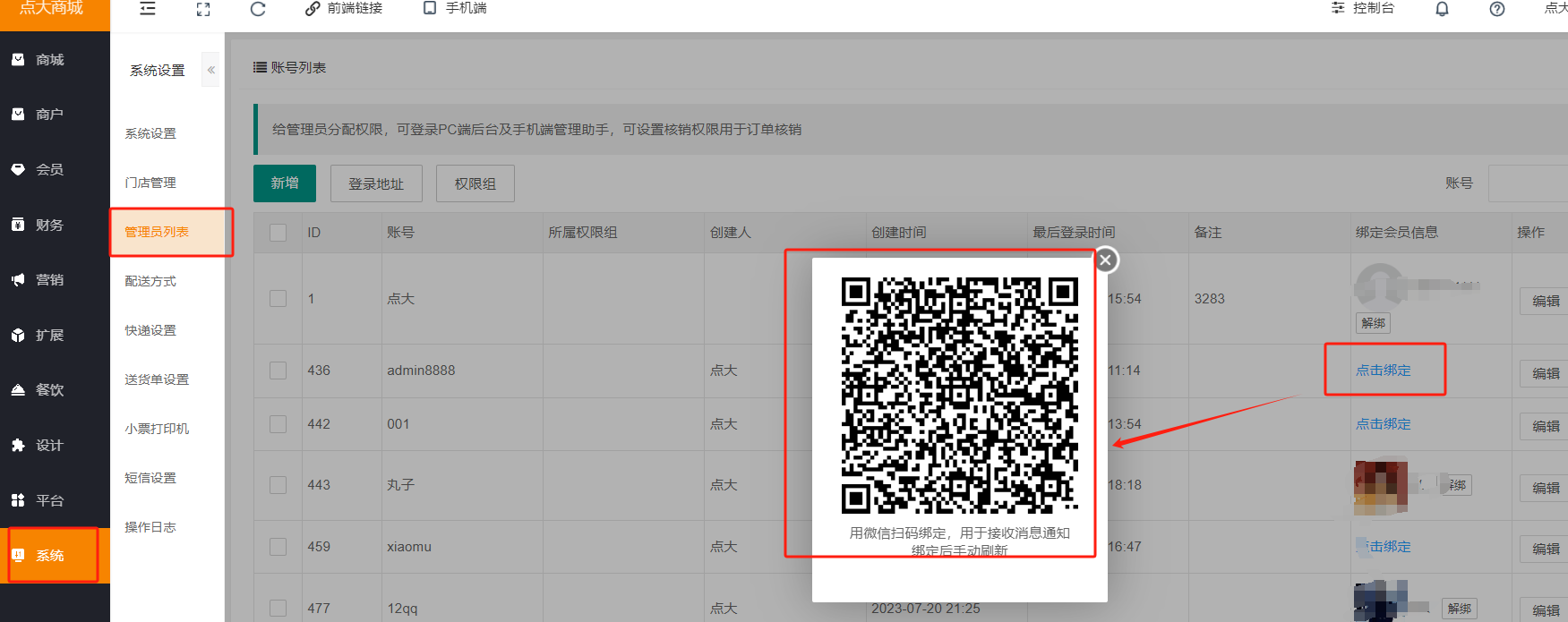Close the QR code popup
The height and width of the screenshot is (622, 1568).
(x=1106, y=260)
